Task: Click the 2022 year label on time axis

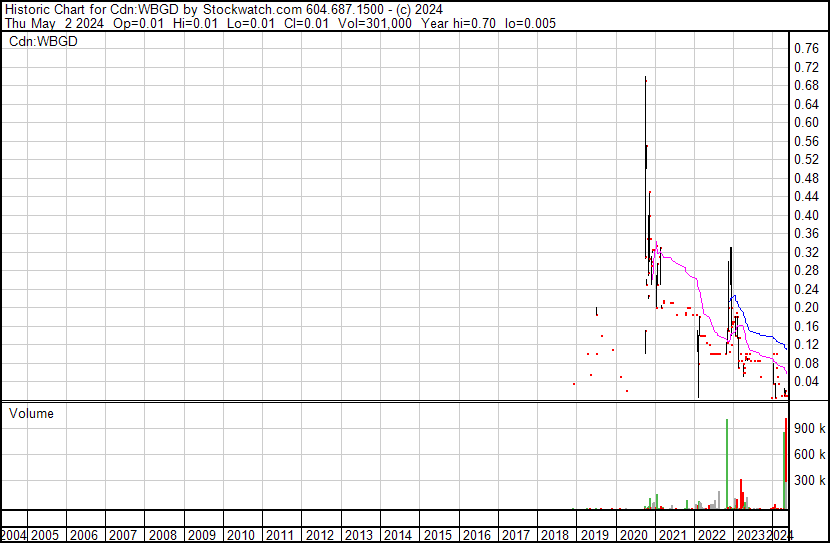Action: [712, 536]
